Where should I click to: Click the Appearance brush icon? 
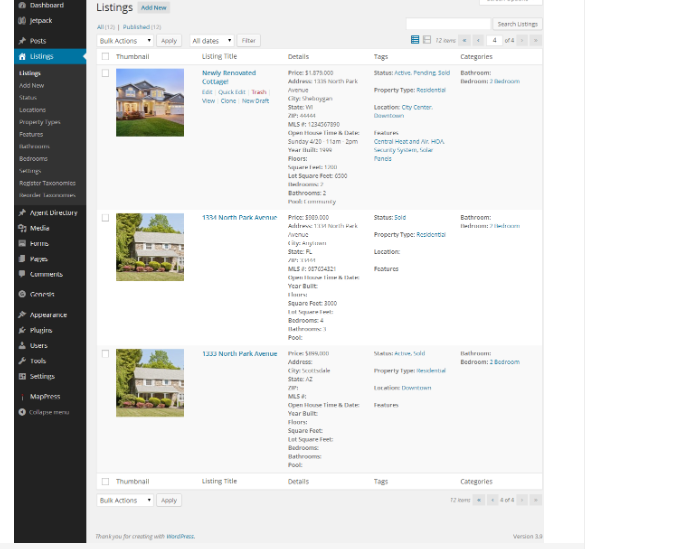coord(22,315)
